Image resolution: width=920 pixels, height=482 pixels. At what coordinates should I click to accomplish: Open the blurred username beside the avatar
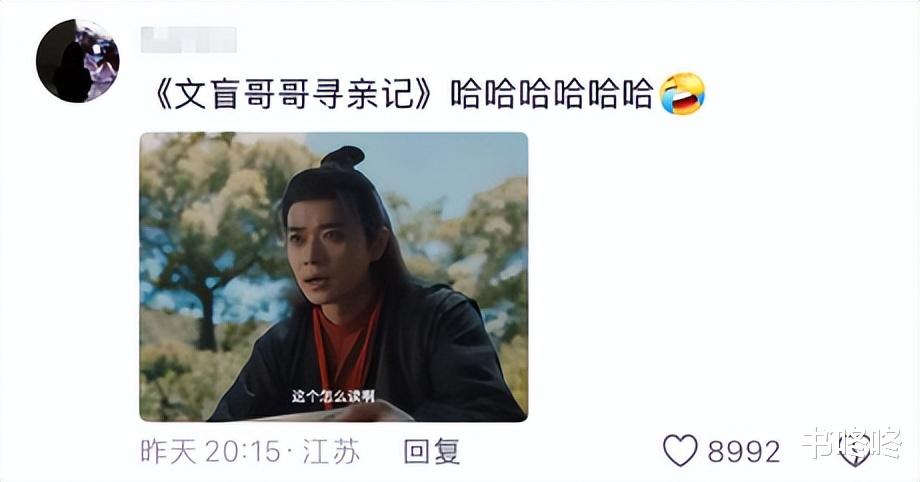click(x=188, y=39)
